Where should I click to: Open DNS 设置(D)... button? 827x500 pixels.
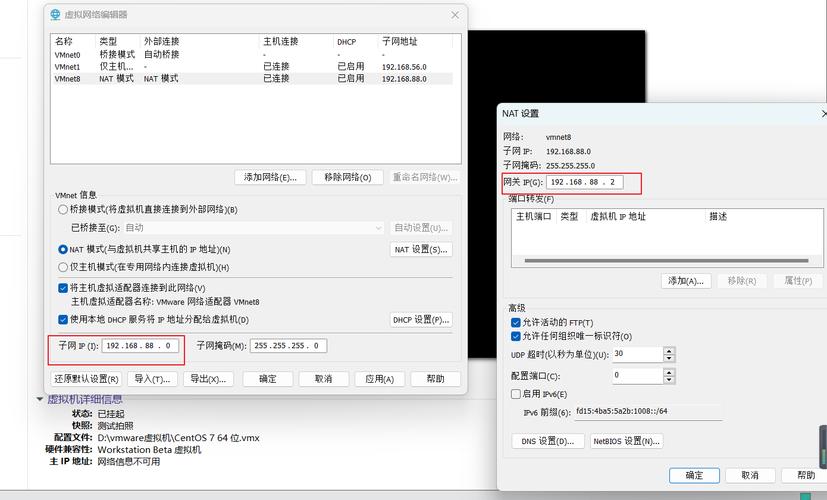pyautogui.click(x=547, y=441)
